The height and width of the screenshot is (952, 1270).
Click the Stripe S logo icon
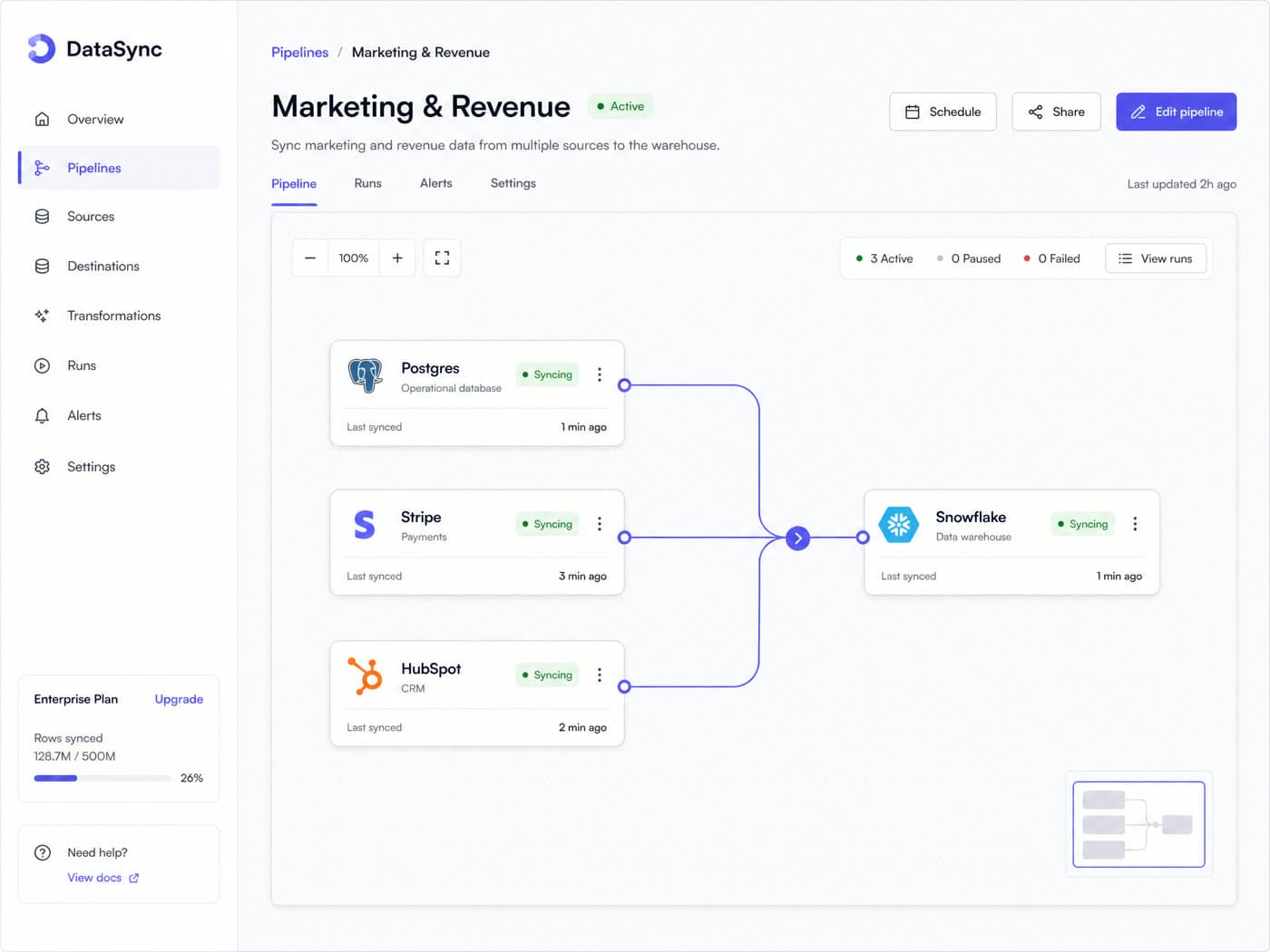(365, 524)
